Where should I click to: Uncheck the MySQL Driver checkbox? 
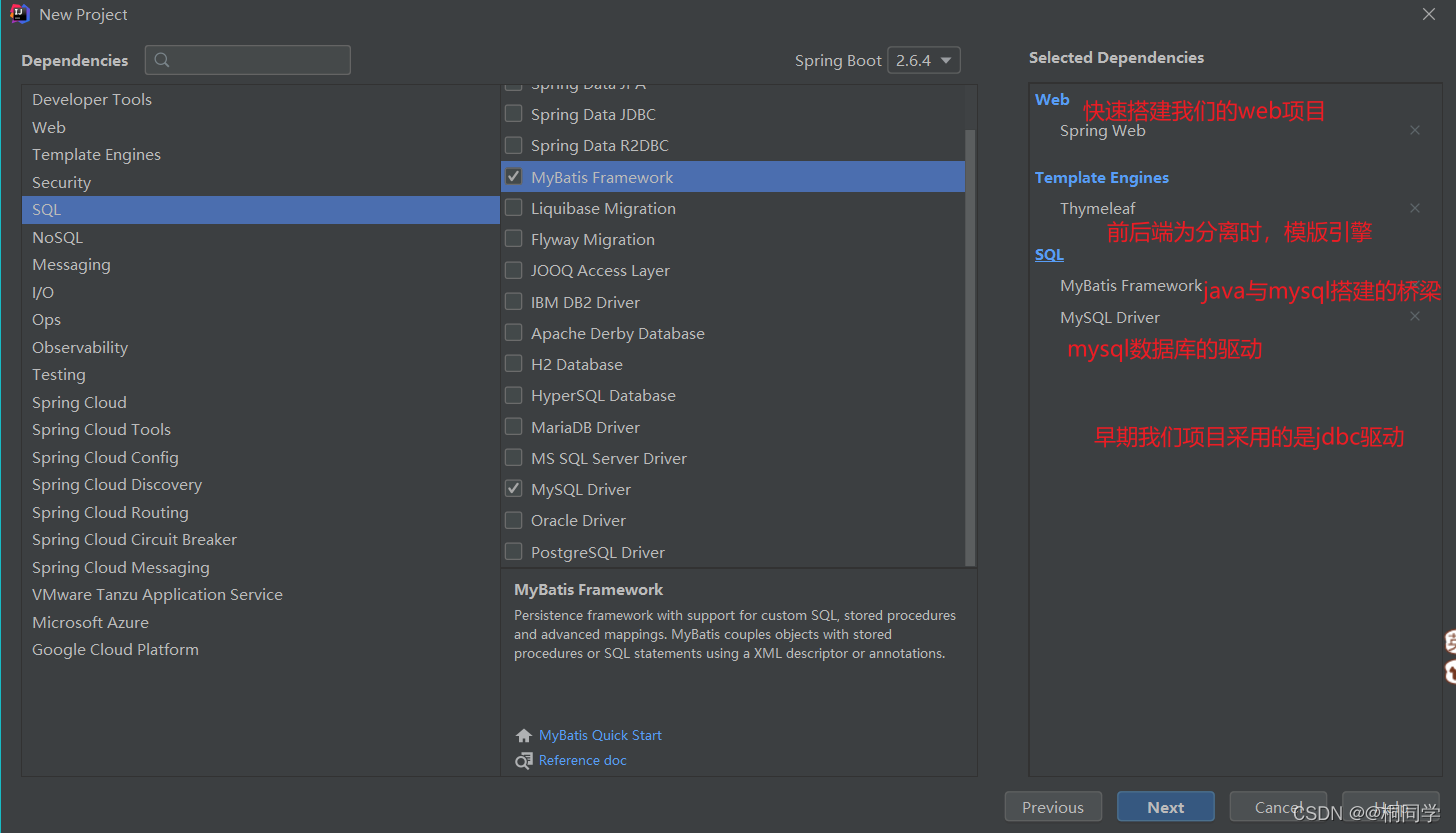pyautogui.click(x=513, y=489)
